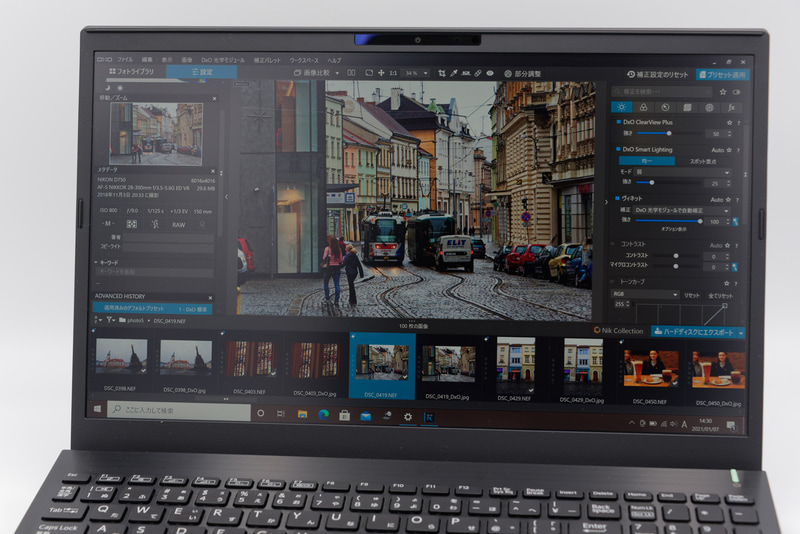Screen dimensions: 800x534
Task: Disable the ヴィネット correction
Action: click(x=617, y=198)
